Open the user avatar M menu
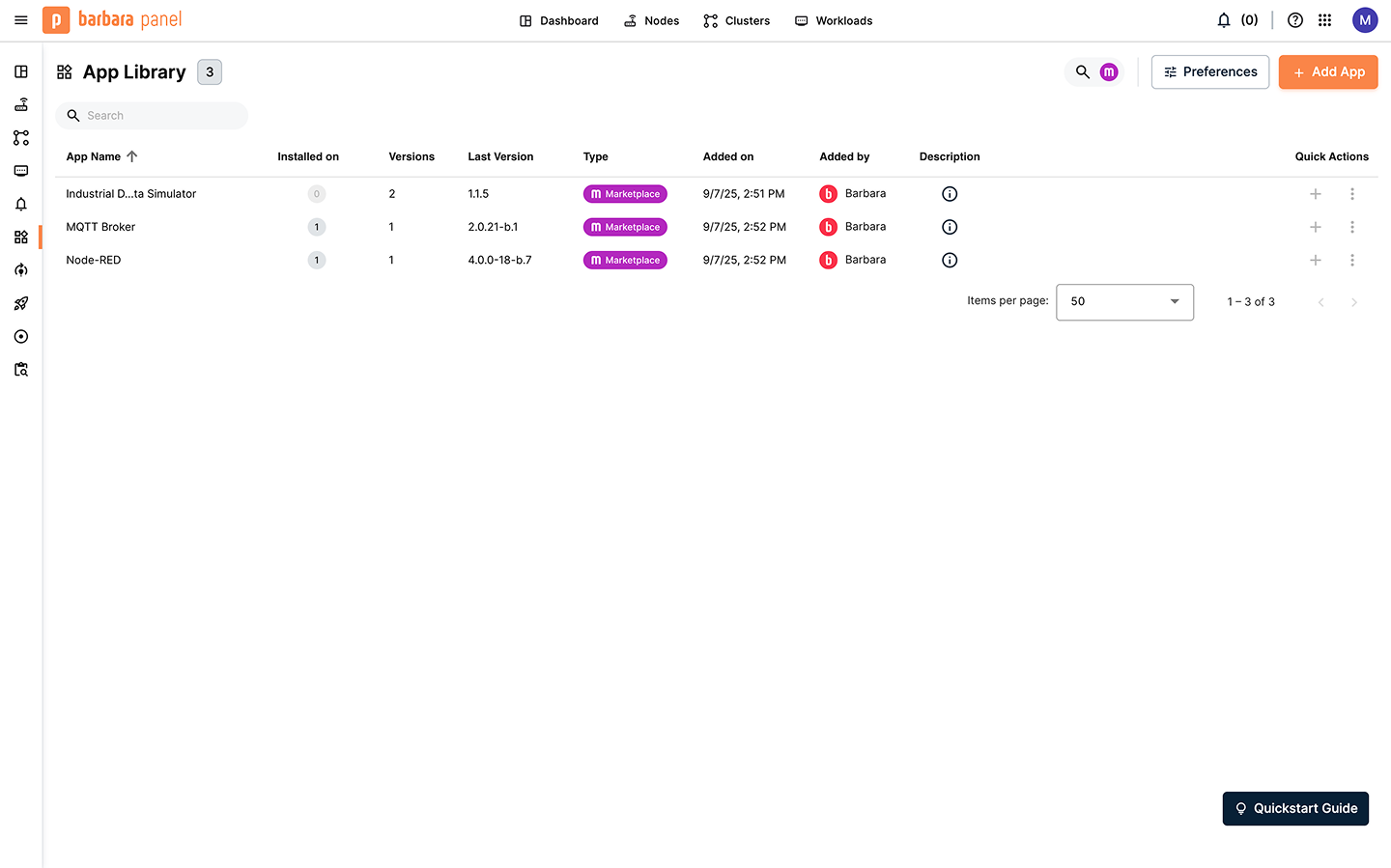Viewport: 1391px width, 868px height. 1365,20
